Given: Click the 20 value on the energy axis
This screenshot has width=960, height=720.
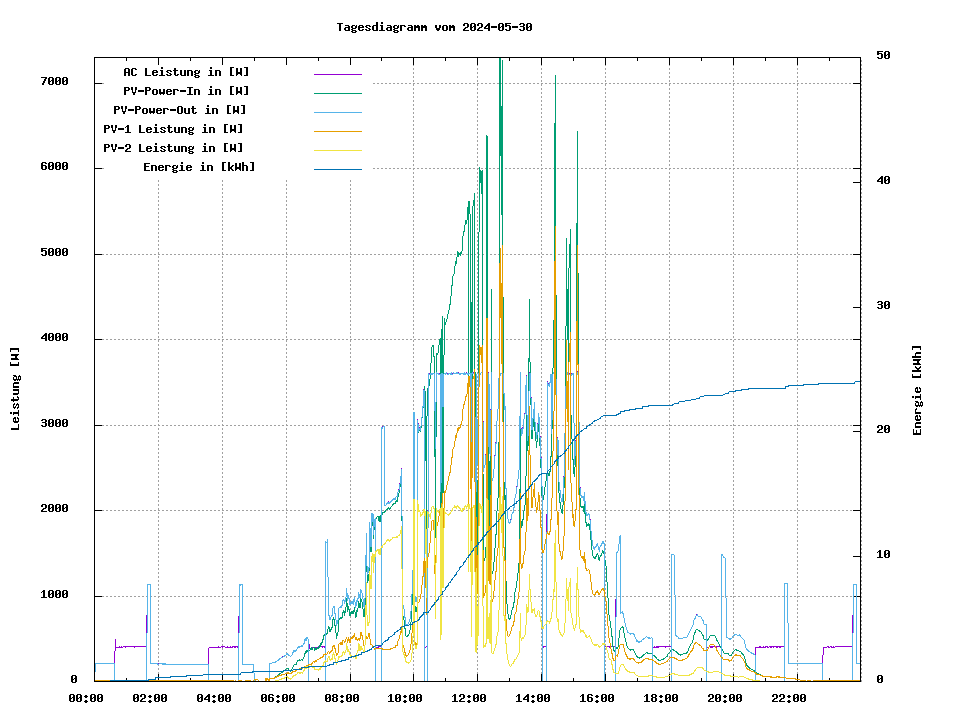Looking at the screenshot, I should click(x=883, y=430).
